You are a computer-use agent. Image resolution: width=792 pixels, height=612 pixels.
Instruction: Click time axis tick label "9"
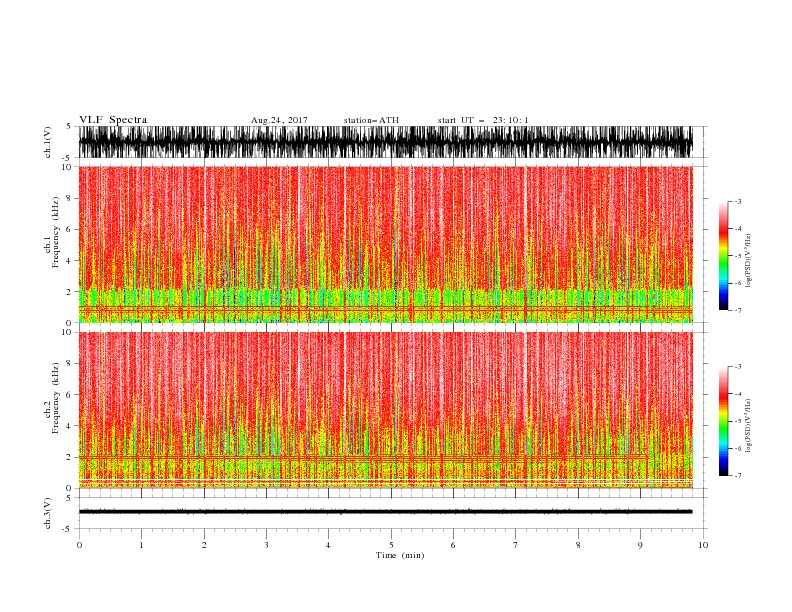coord(640,545)
